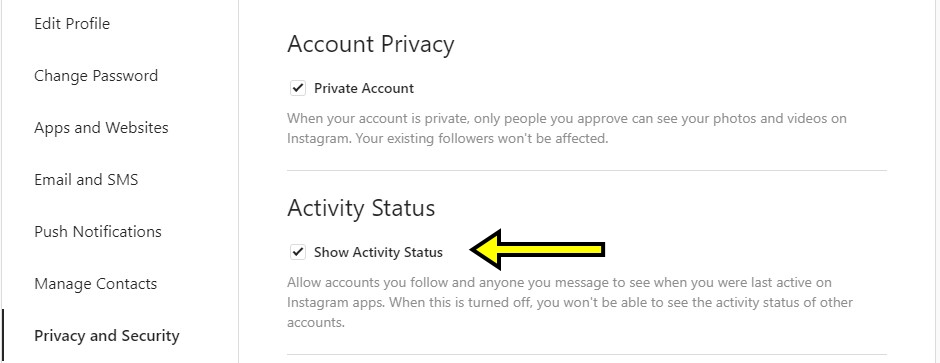
Task: Click the private account description paragraph
Action: point(567,129)
